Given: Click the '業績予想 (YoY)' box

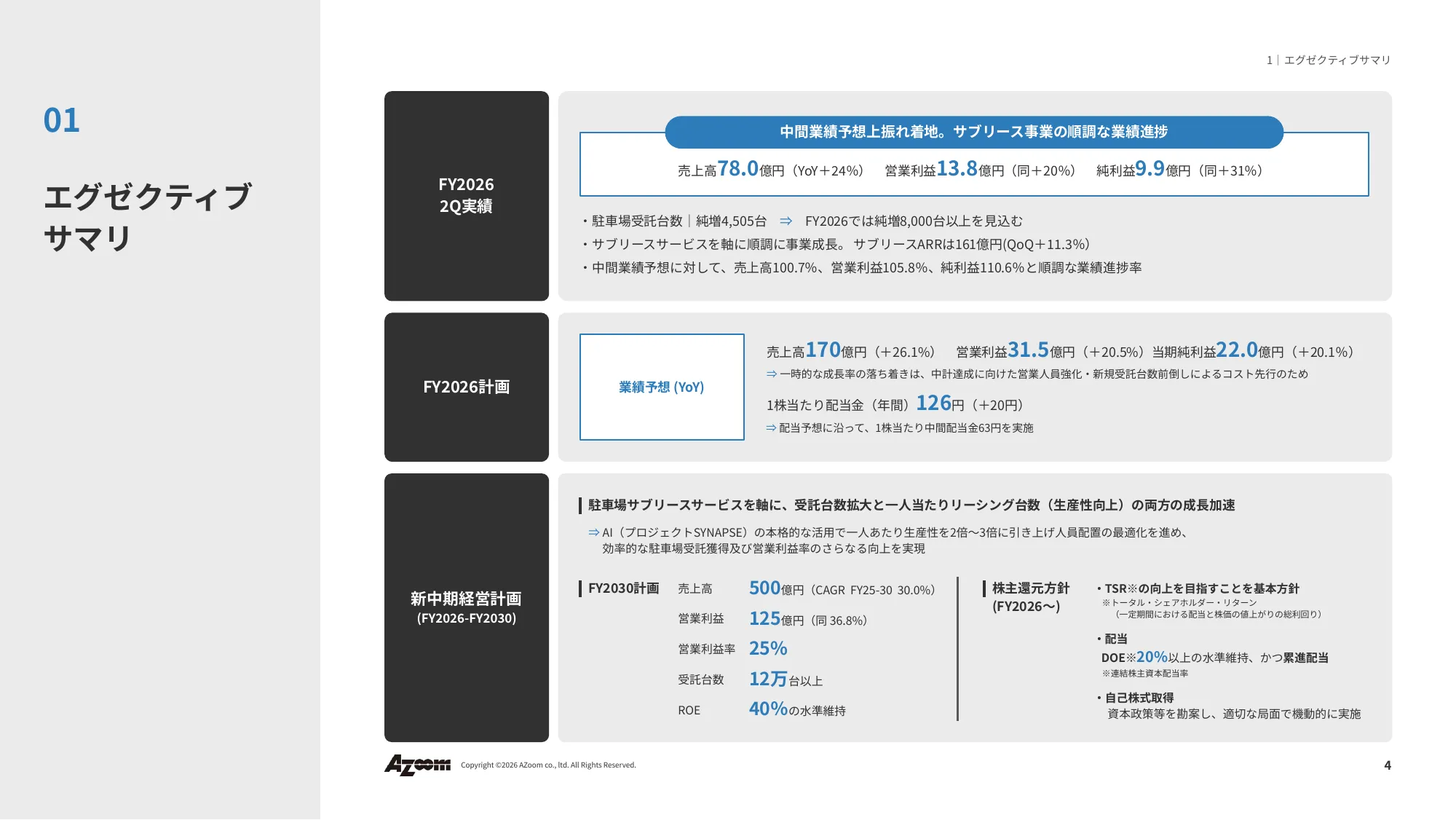Looking at the screenshot, I should (x=662, y=387).
